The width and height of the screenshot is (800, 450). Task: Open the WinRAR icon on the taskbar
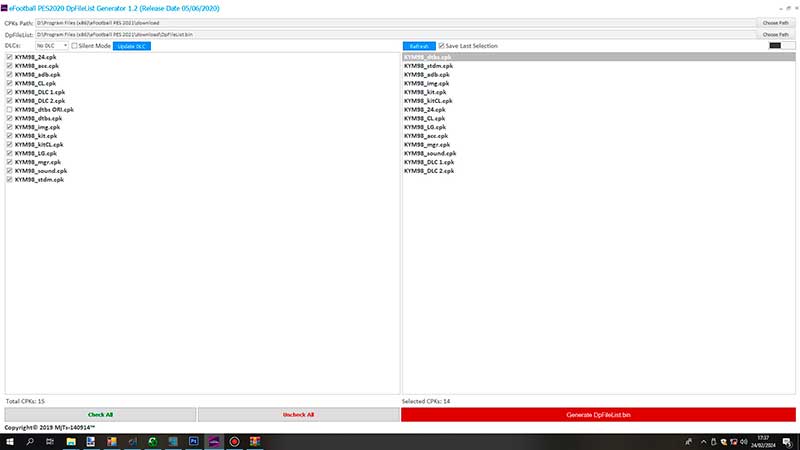(x=255, y=441)
